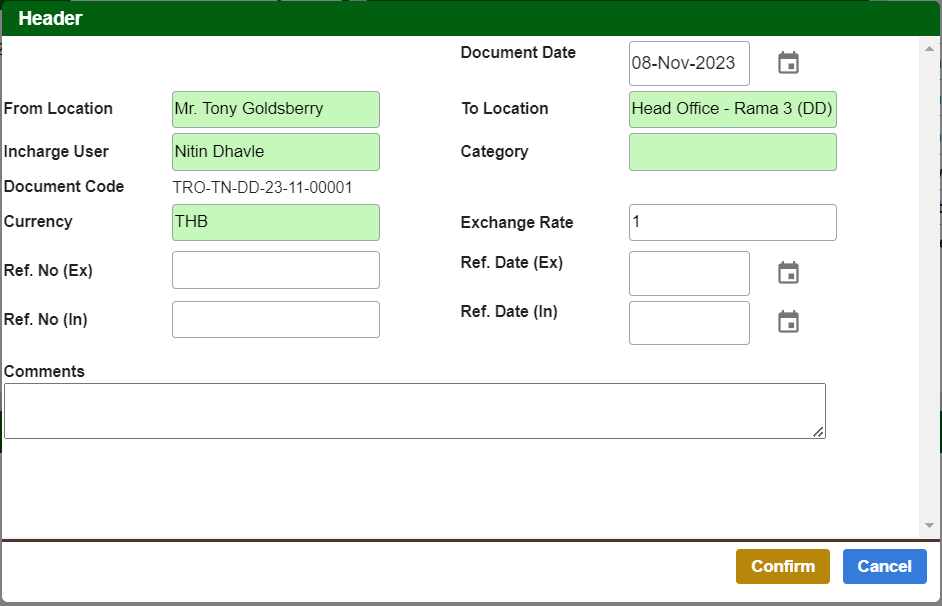Click the Currency field showing THB
Screen dimensions: 942x606
tap(275, 222)
